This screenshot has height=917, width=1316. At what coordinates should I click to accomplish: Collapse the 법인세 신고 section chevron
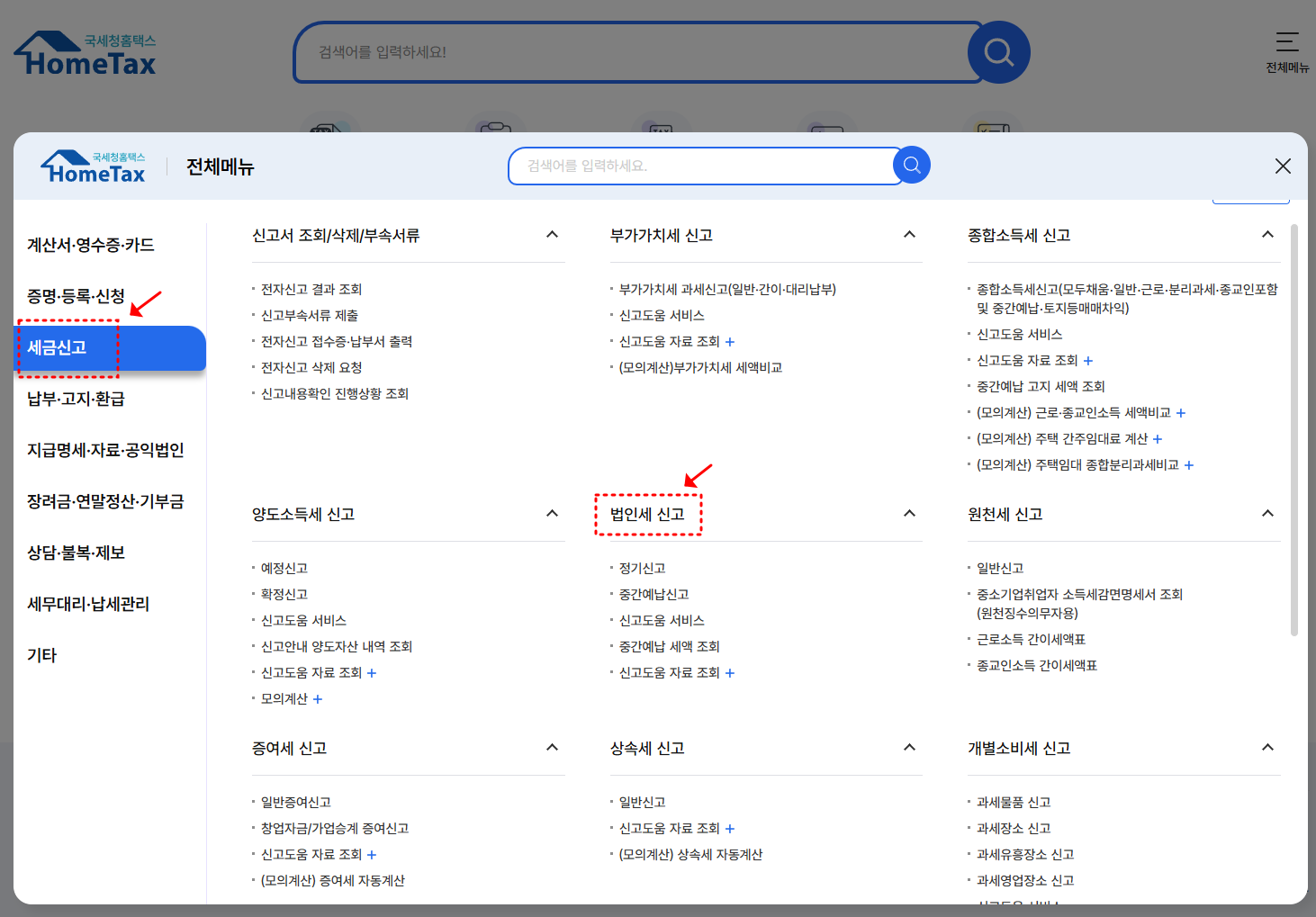coord(909,513)
